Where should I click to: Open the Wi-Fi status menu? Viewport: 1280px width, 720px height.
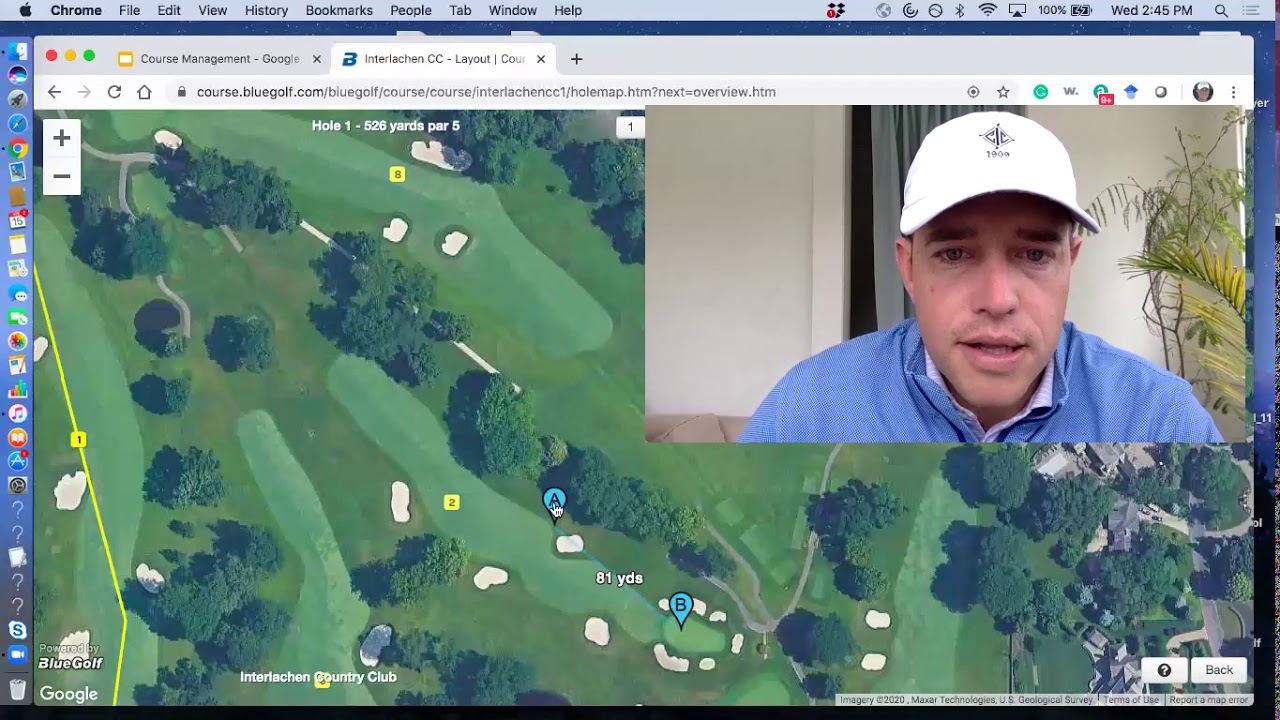tap(988, 10)
